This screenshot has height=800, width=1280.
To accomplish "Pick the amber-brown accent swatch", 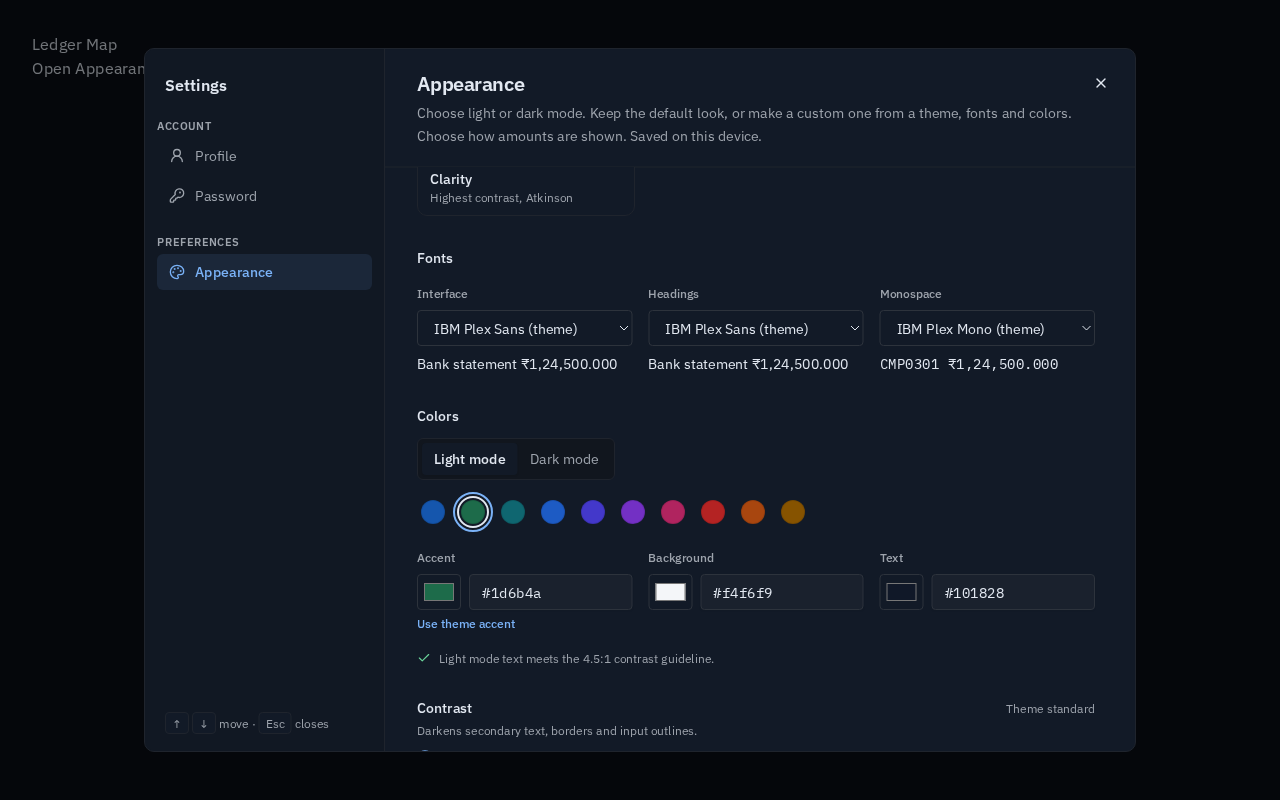I will (x=793, y=512).
